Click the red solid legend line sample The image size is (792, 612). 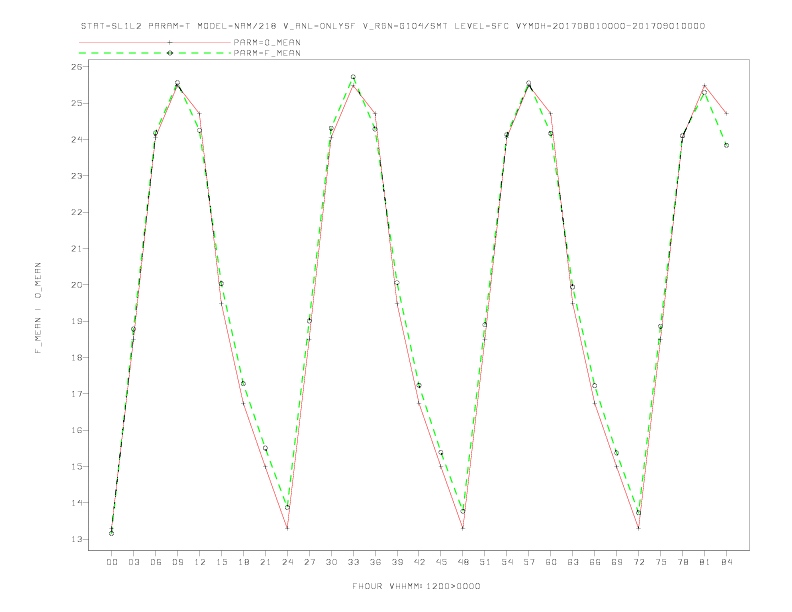tap(156, 42)
